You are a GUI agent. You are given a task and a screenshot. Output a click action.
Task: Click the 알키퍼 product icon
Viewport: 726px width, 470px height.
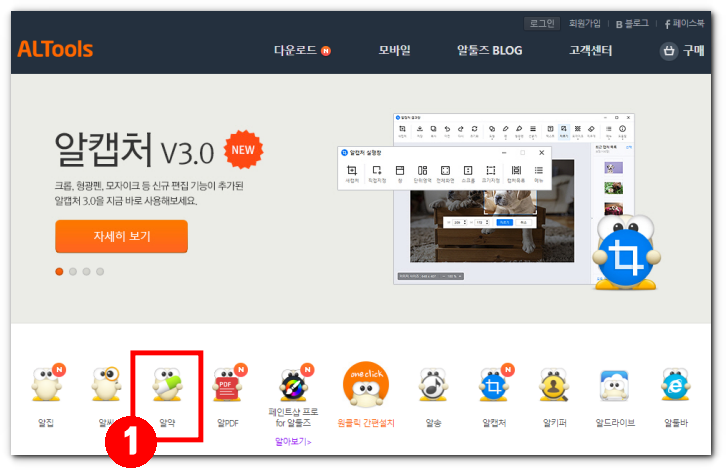point(554,384)
